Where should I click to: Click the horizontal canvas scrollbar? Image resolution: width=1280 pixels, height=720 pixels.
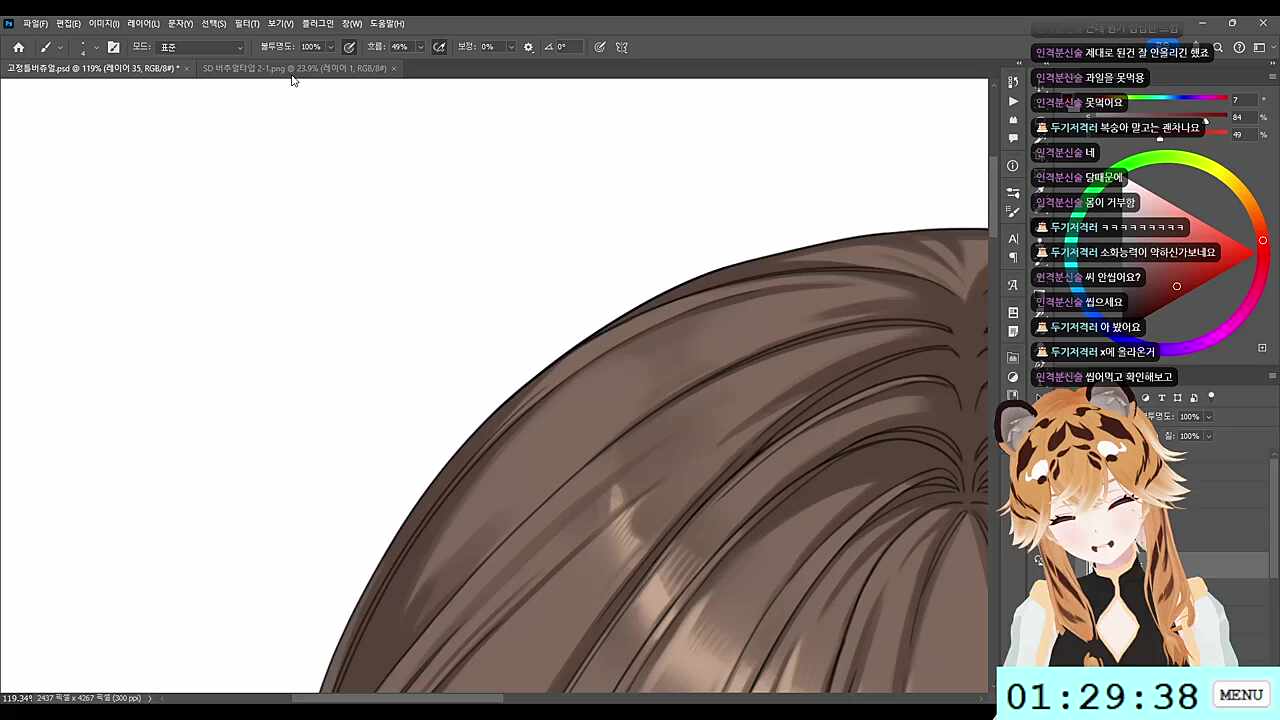tap(398, 698)
